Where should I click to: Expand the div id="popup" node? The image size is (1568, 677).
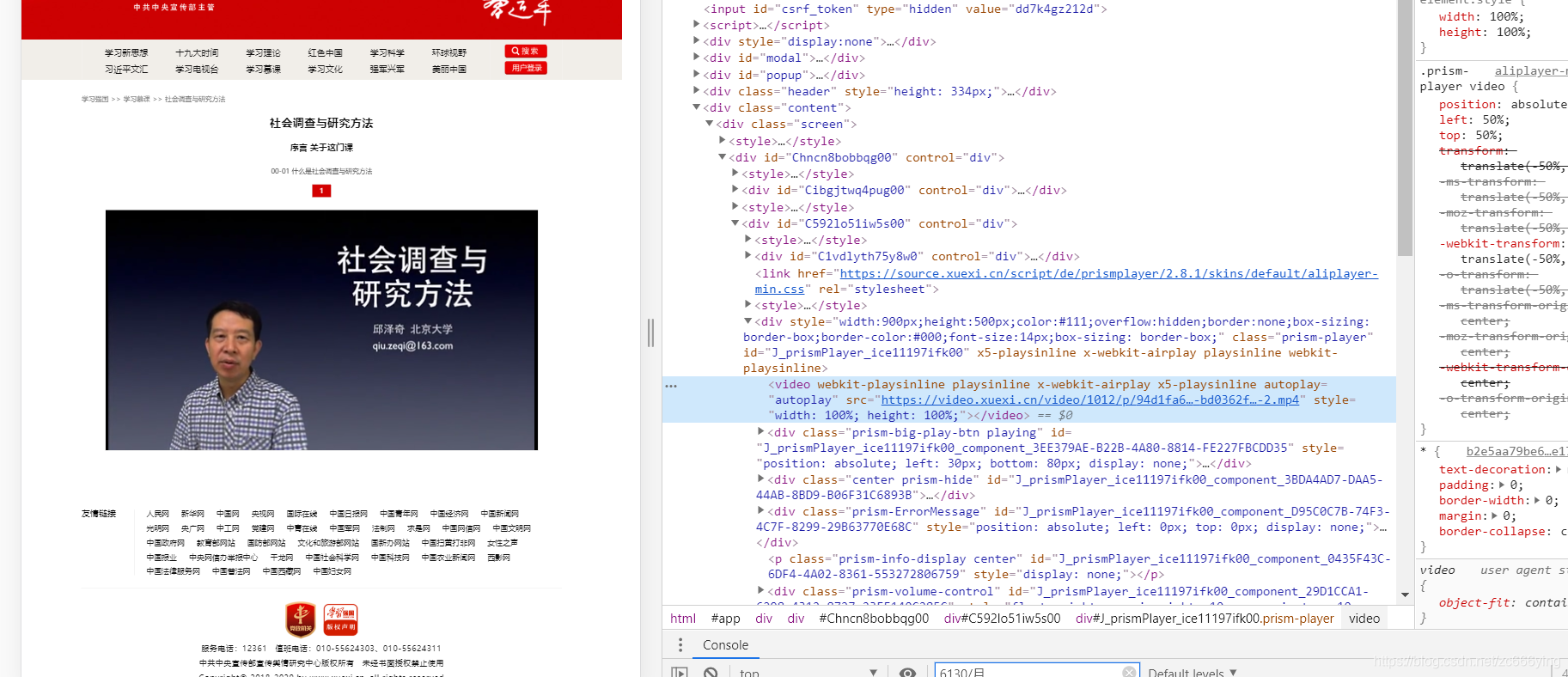tap(697, 75)
